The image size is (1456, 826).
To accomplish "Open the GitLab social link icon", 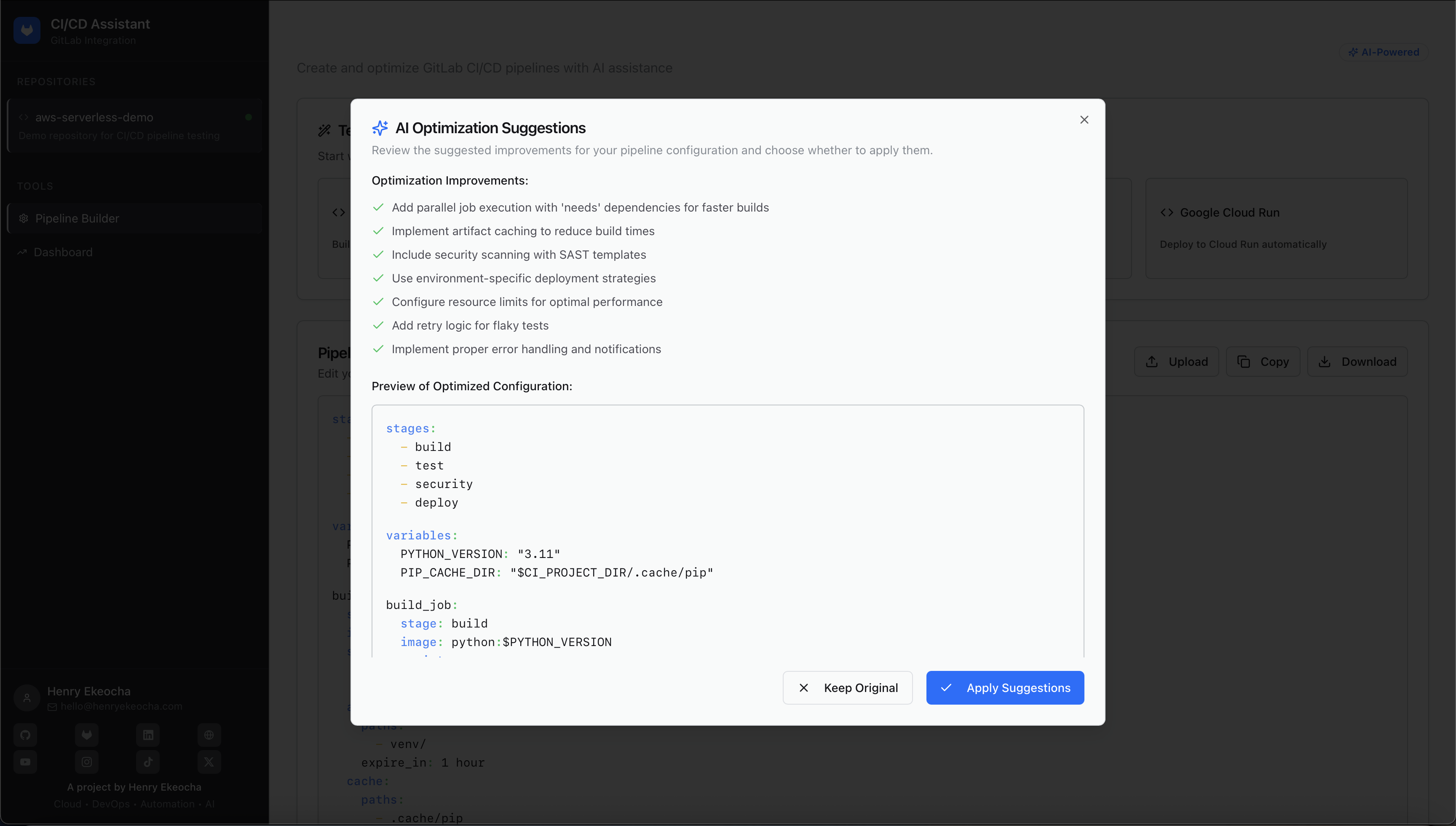I will tap(87, 735).
